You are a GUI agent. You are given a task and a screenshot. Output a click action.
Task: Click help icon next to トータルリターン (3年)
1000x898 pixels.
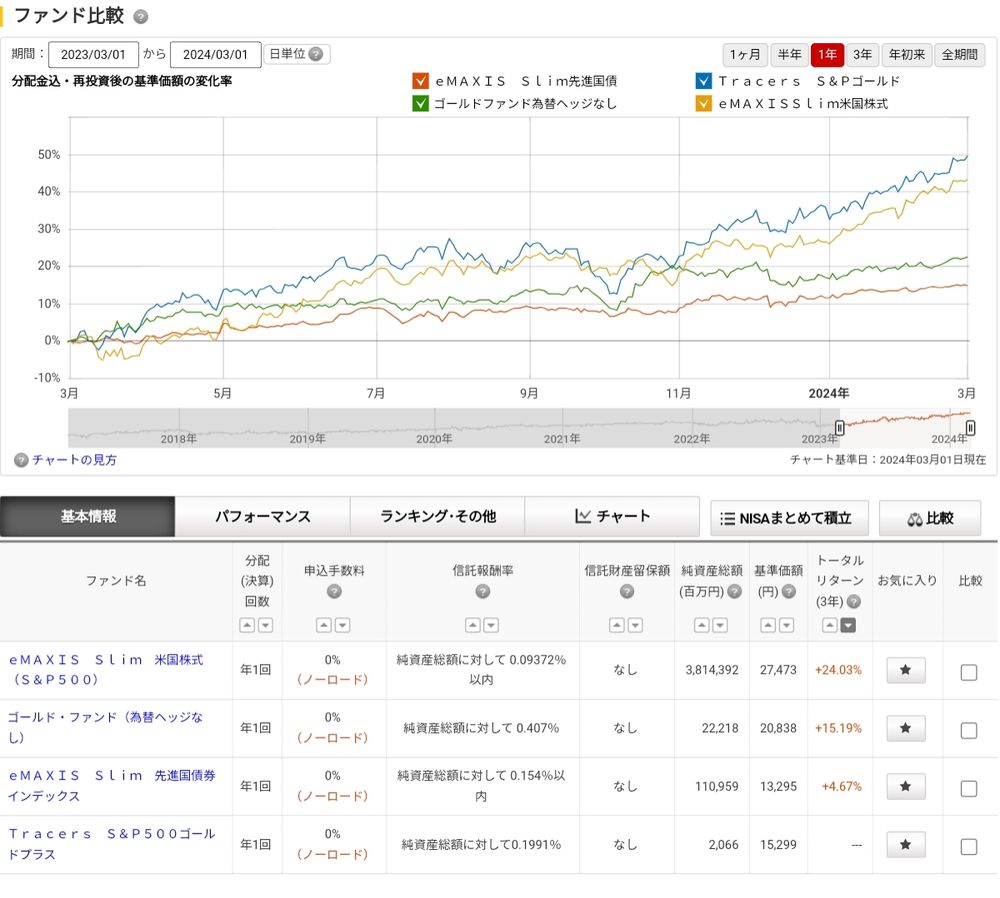pos(854,601)
